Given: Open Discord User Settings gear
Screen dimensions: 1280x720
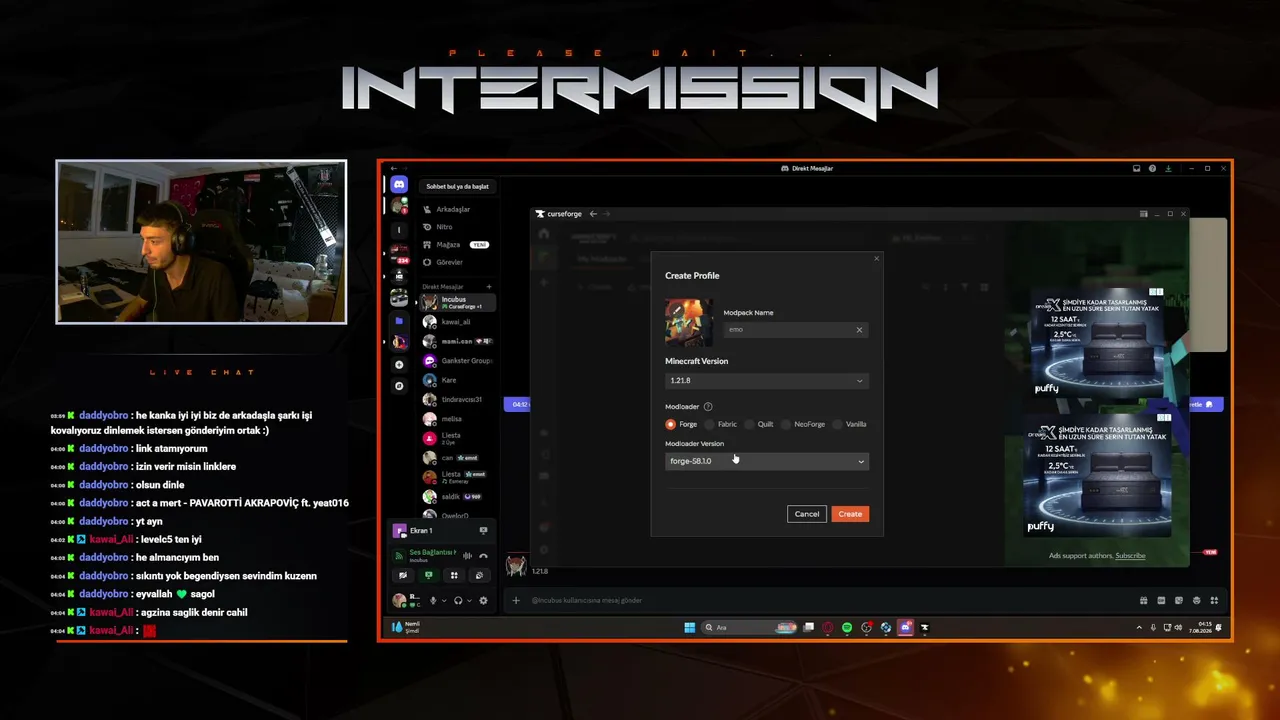Looking at the screenshot, I should pos(484,600).
